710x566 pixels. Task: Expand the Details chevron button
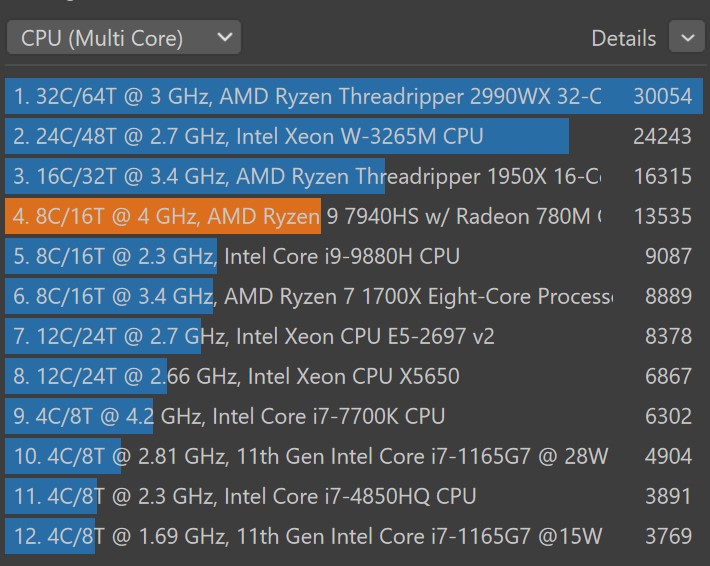(x=686, y=38)
